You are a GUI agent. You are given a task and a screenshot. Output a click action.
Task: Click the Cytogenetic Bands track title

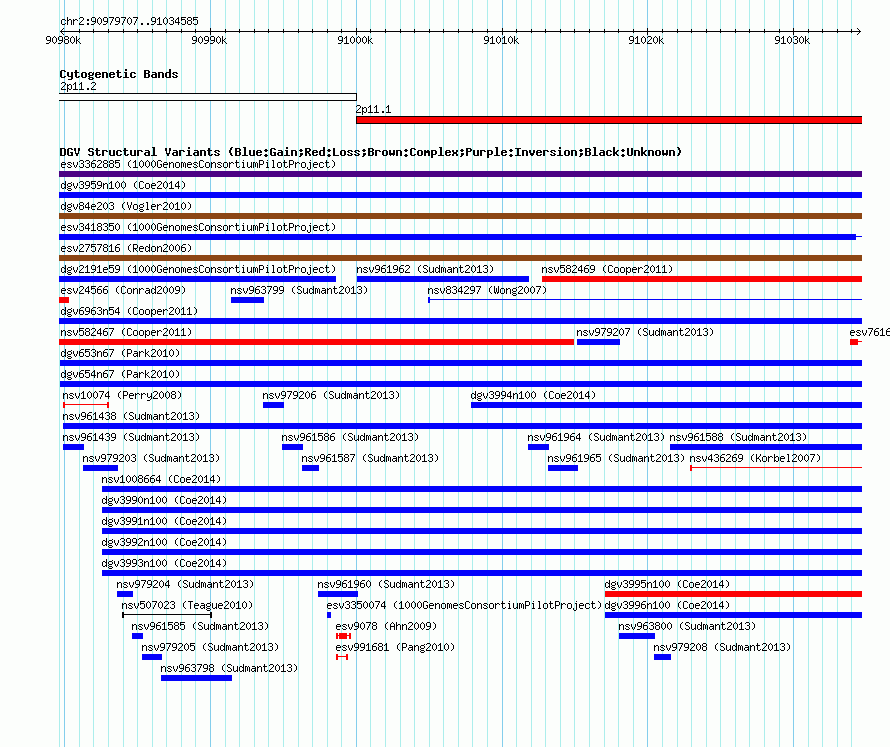coord(119,74)
